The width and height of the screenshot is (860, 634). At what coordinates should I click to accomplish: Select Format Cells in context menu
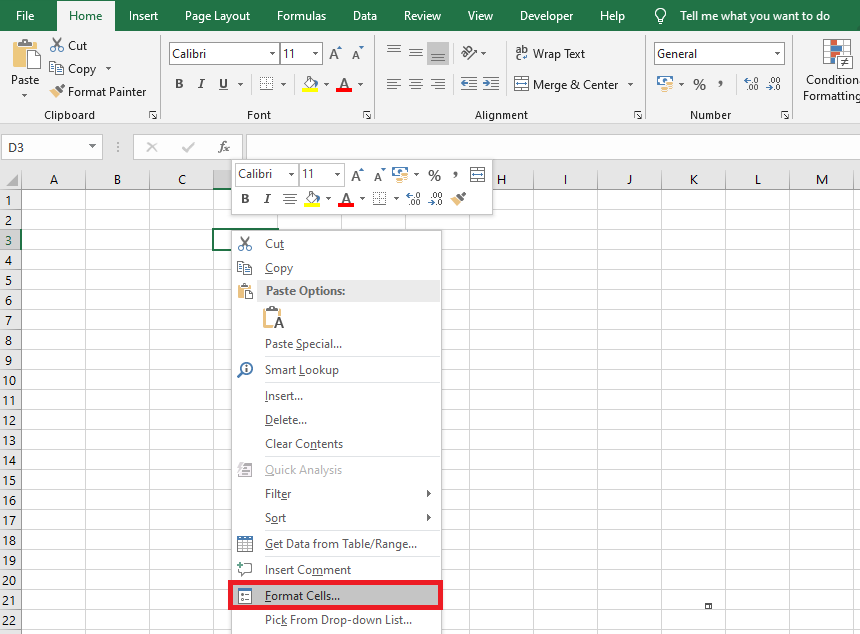(x=302, y=596)
